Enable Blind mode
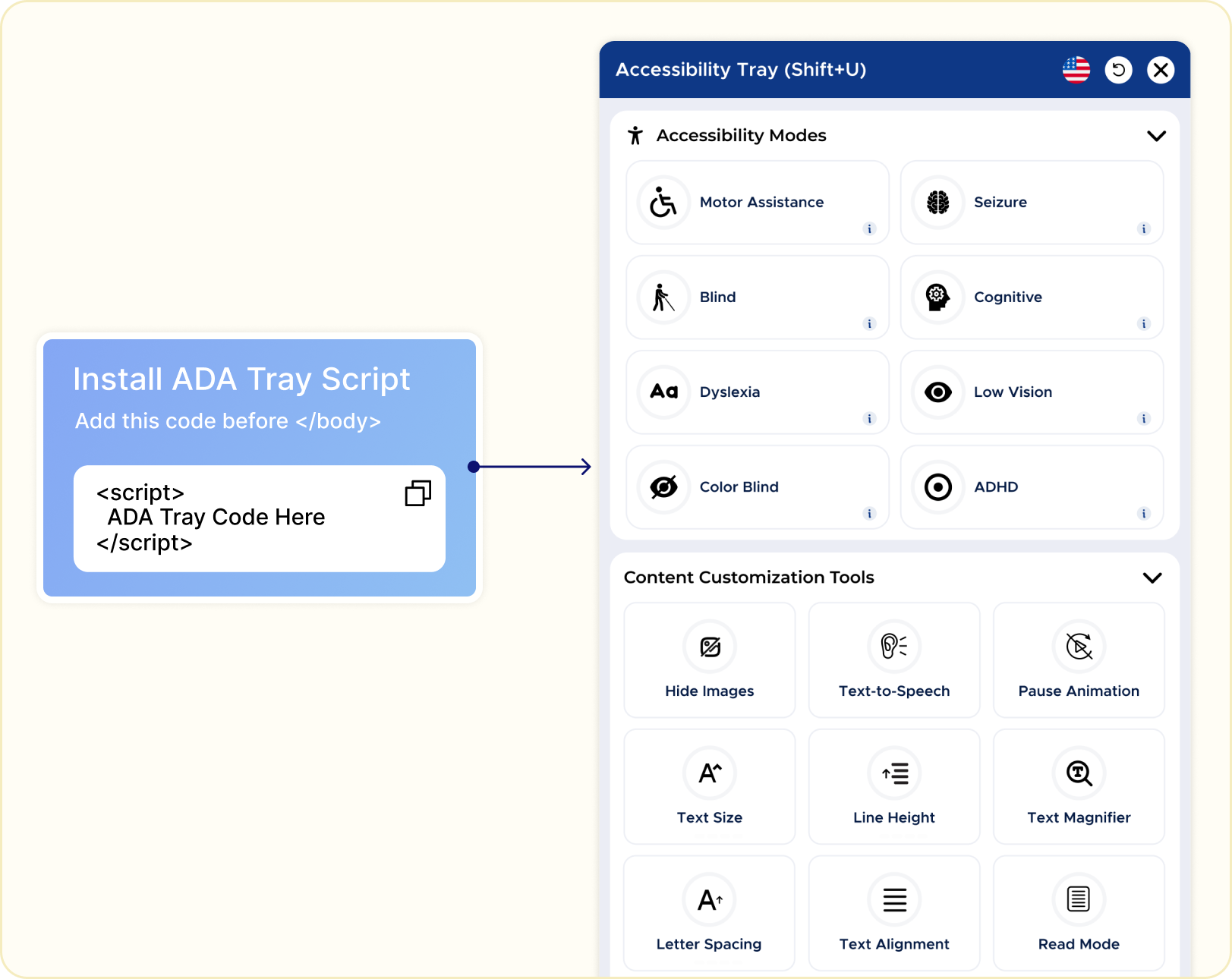Viewport: 1232px width, 979px height. point(758,297)
